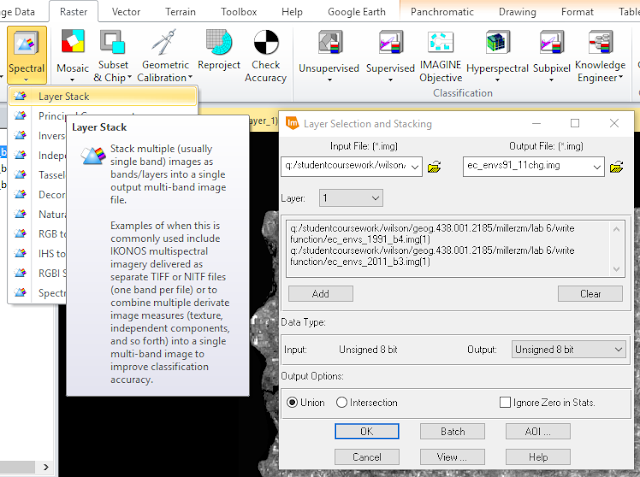This screenshot has height=477, width=640.
Task: Open the Drawing ribbon tab
Action: pyautogui.click(x=517, y=12)
